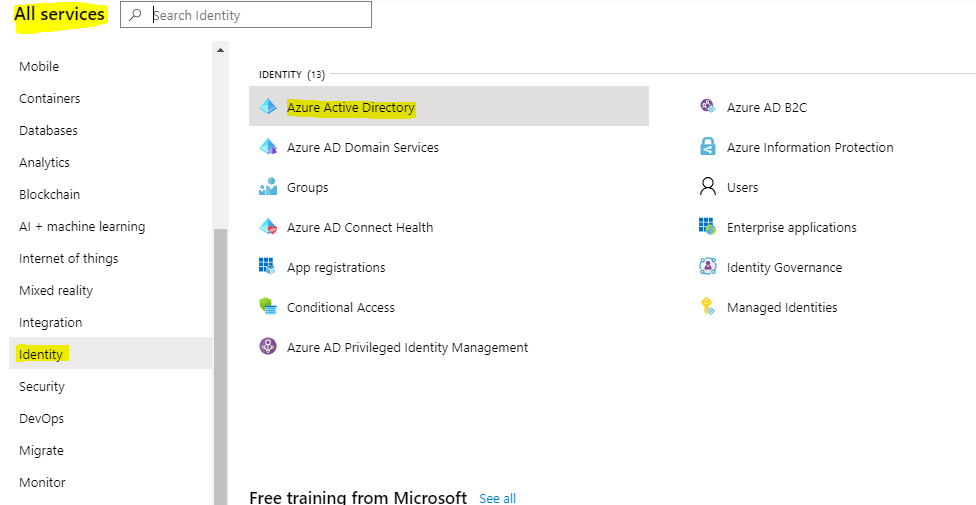Follow the See all training link
This screenshot has width=976, height=505.
click(497, 498)
